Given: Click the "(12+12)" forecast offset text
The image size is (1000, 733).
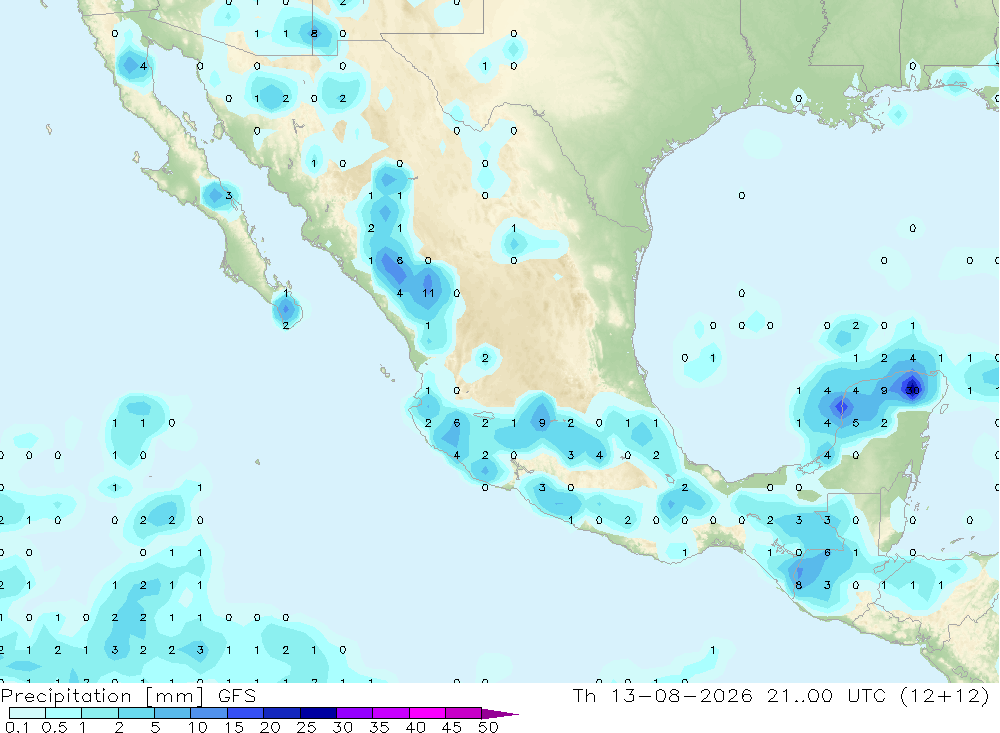Looking at the screenshot, I should (x=945, y=696).
